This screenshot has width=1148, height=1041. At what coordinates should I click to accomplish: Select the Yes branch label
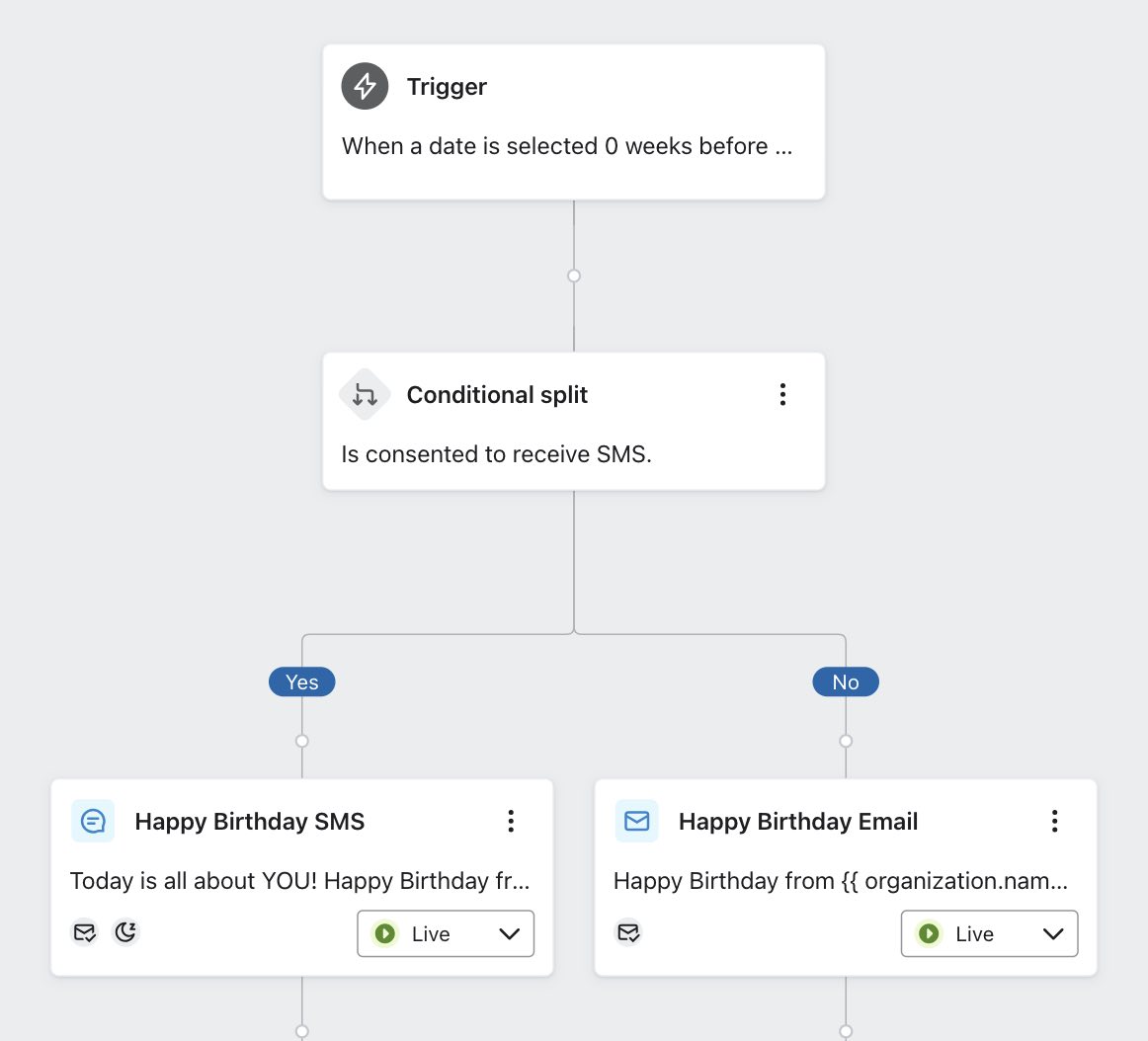301,681
